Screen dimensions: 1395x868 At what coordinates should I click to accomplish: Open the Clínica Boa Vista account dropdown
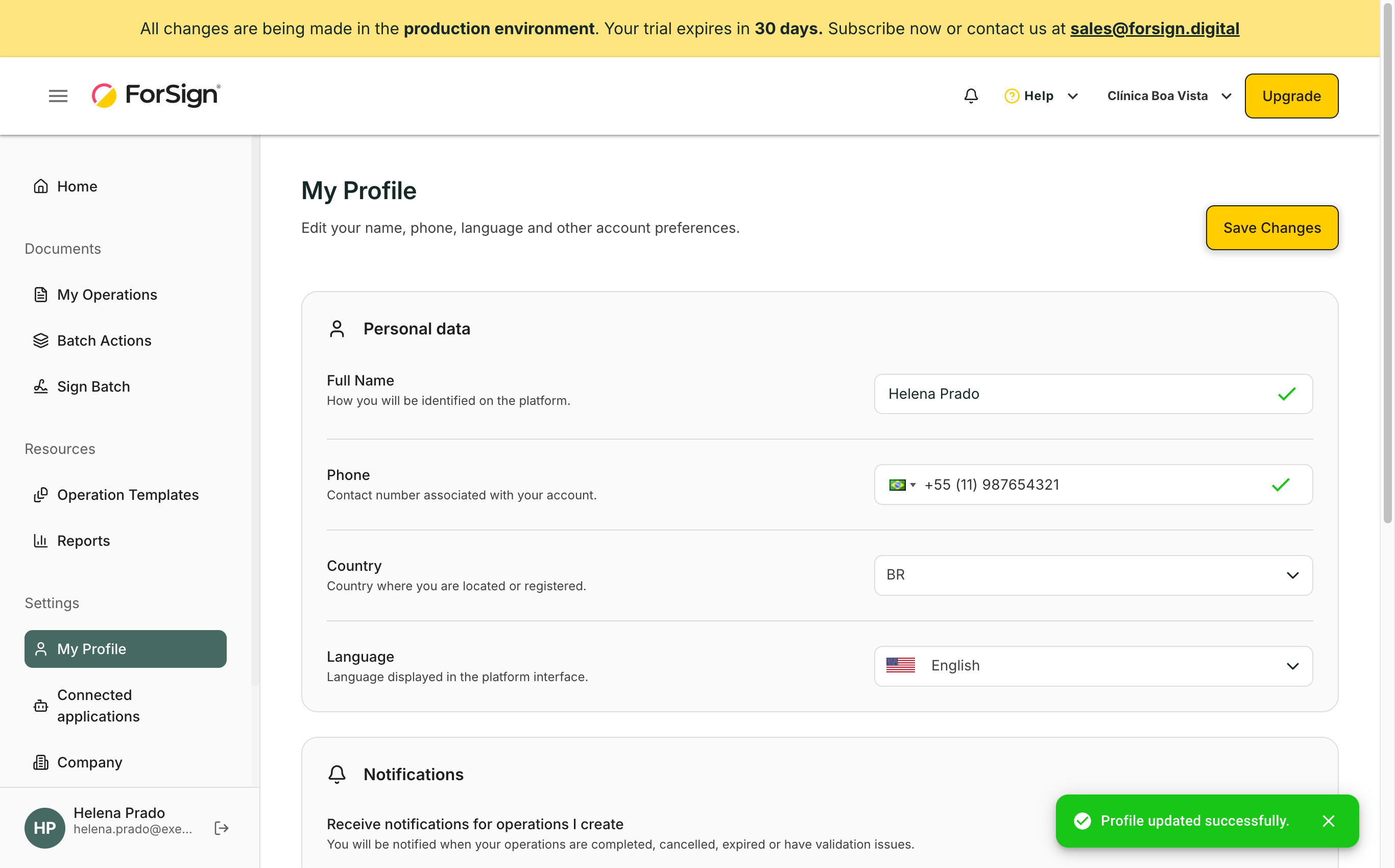click(x=1169, y=96)
